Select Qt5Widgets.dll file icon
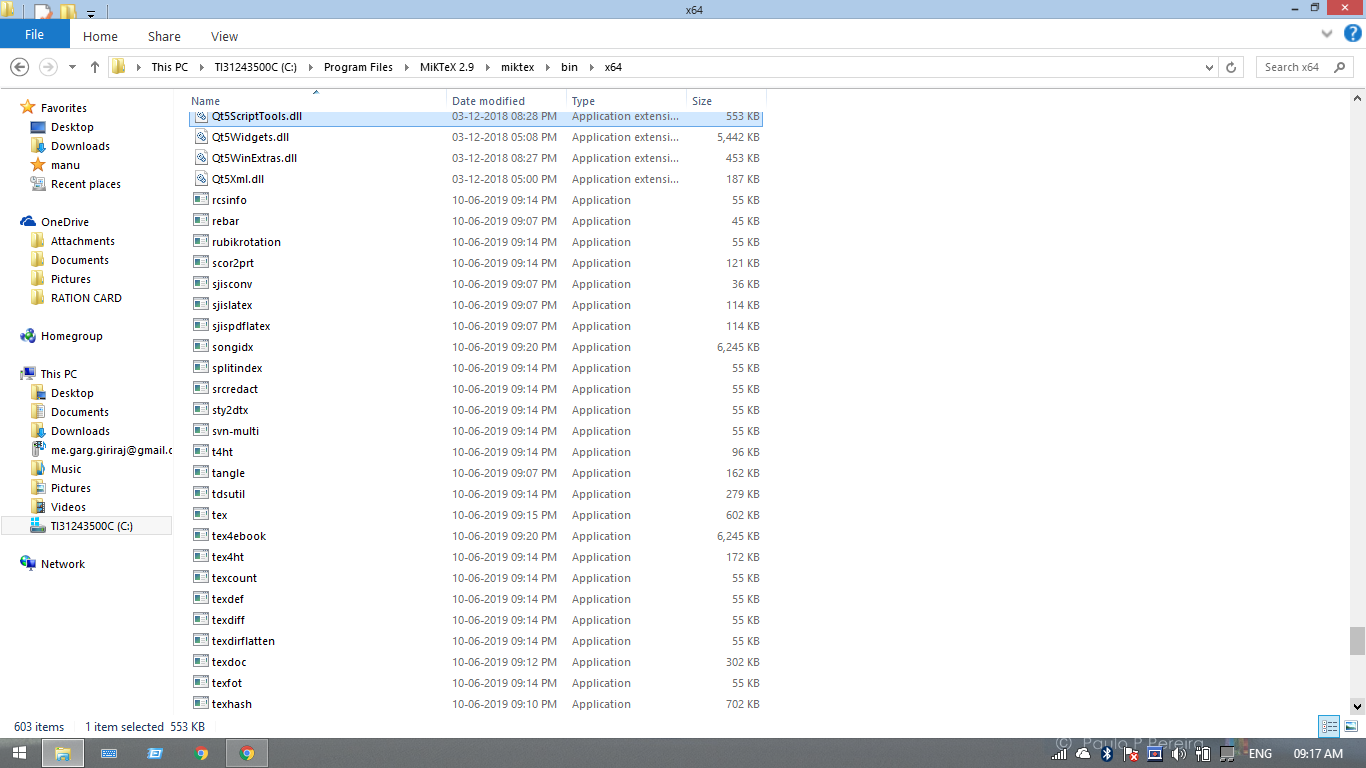 (x=201, y=137)
